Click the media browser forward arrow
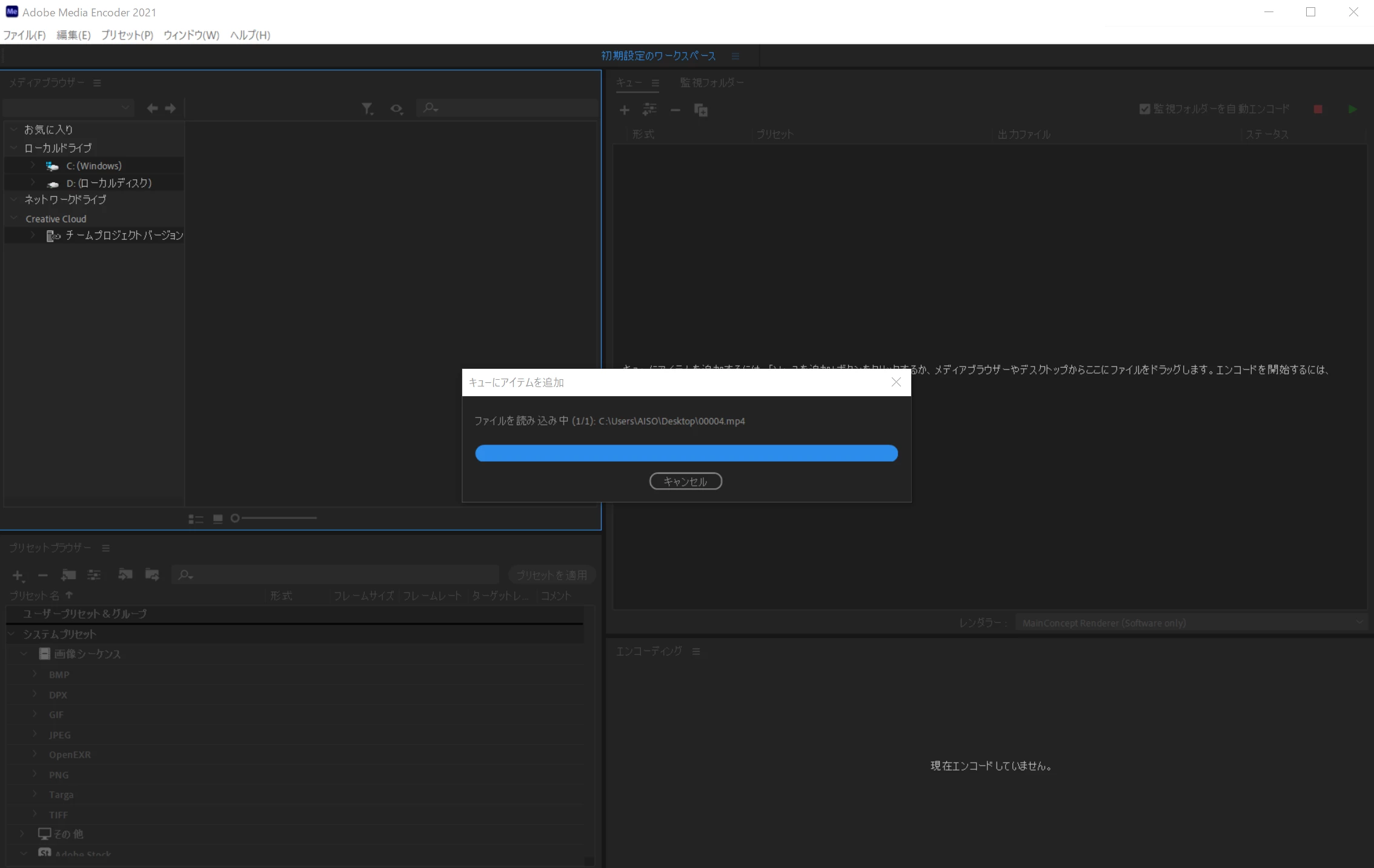The width and height of the screenshot is (1374, 868). pos(171,108)
